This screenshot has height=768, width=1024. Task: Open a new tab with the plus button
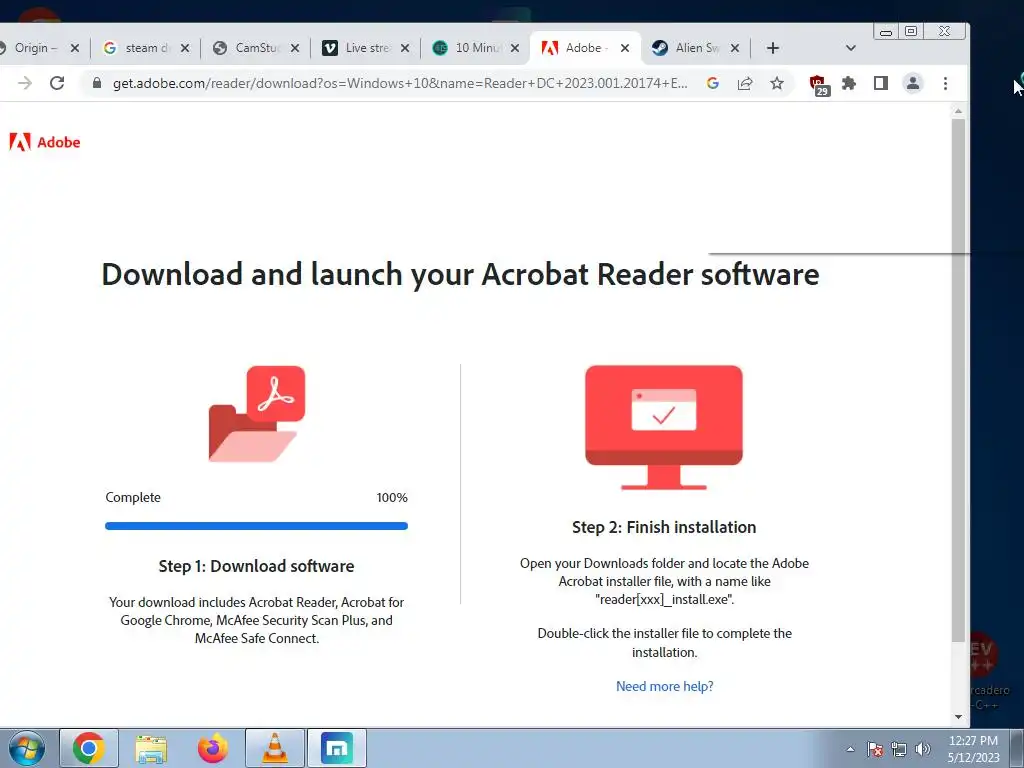click(773, 48)
